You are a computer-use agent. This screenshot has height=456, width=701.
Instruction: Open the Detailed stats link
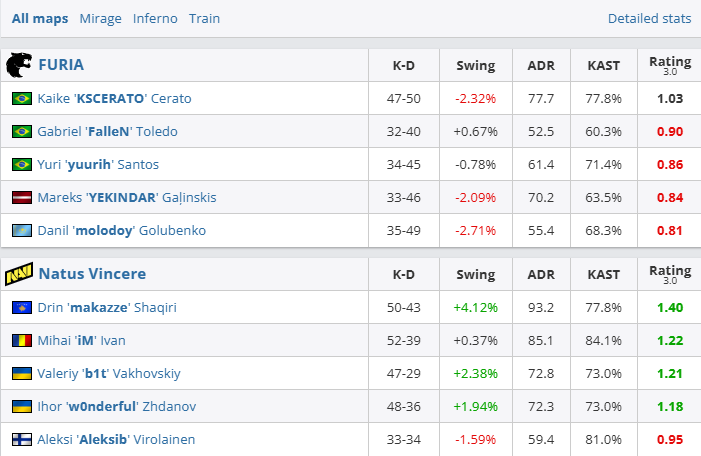(x=649, y=18)
